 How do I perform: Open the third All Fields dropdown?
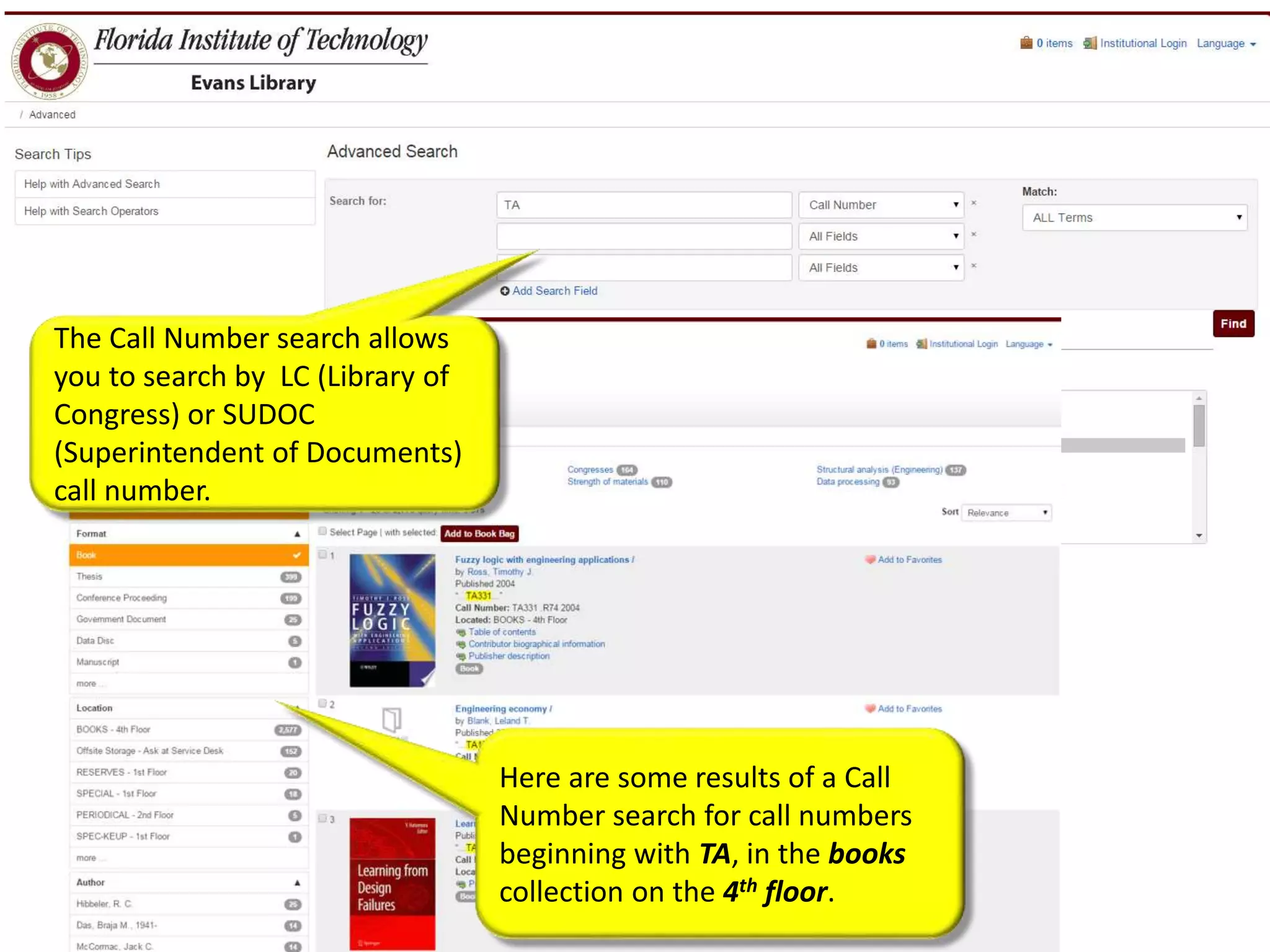(x=881, y=268)
